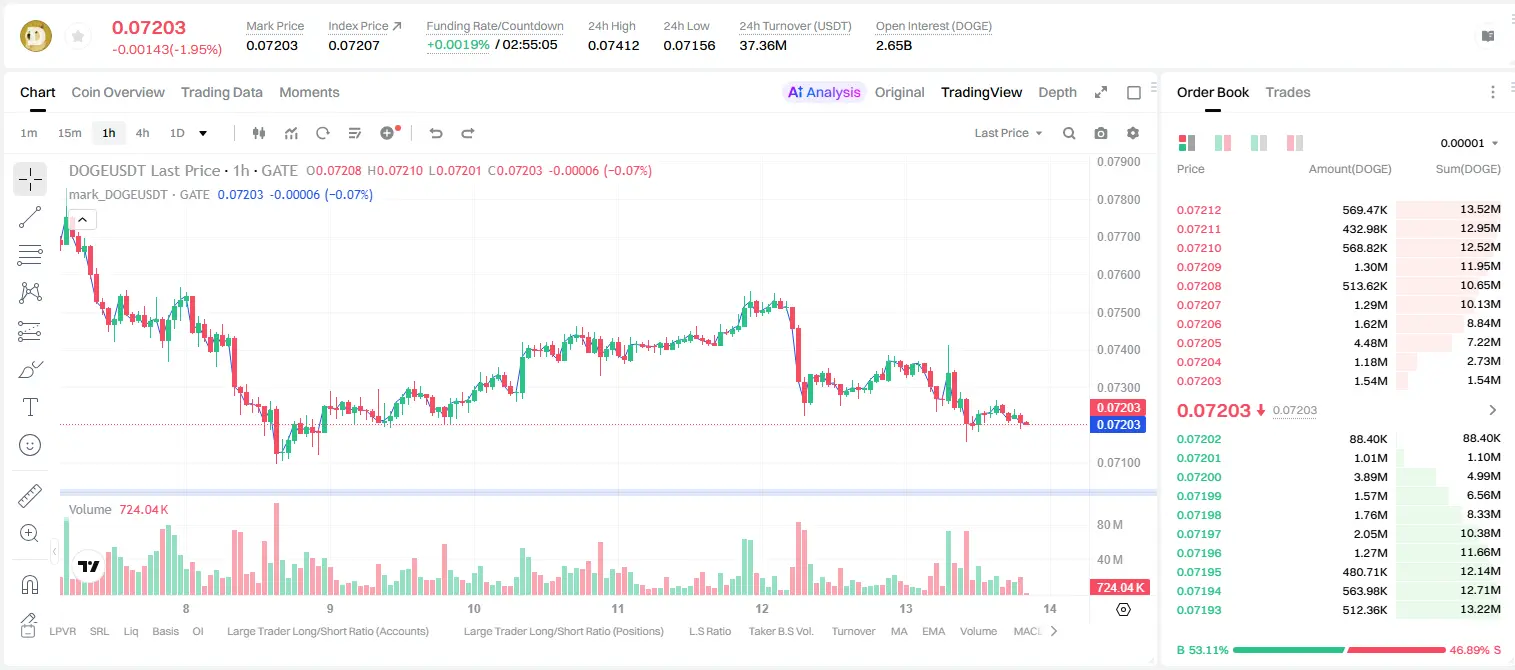Select the trend line drawing tool
Image resolution: width=1515 pixels, height=670 pixels.
pyautogui.click(x=30, y=217)
